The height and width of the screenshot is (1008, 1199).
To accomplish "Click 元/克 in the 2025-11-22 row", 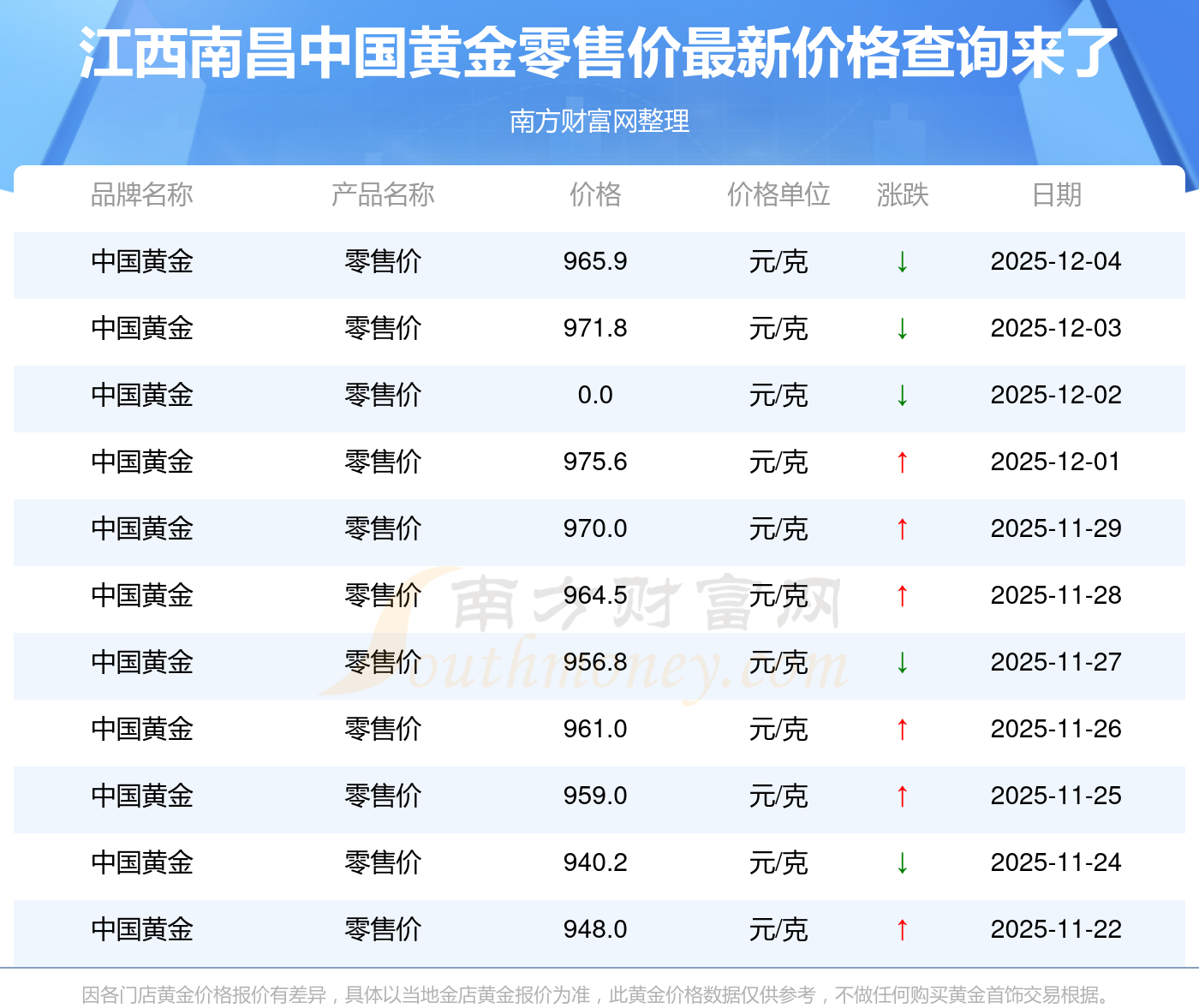I will tap(778, 930).
